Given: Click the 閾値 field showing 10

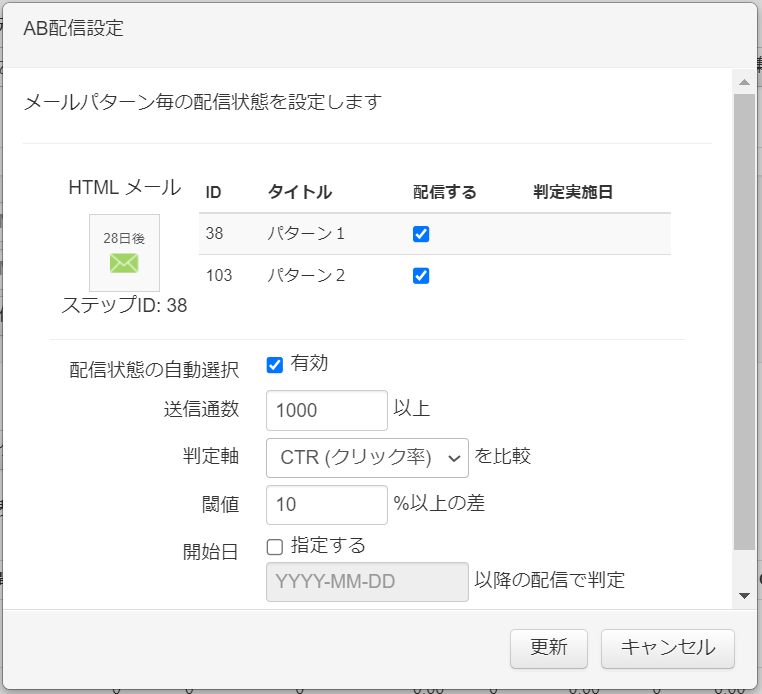Looking at the screenshot, I should (x=326, y=505).
